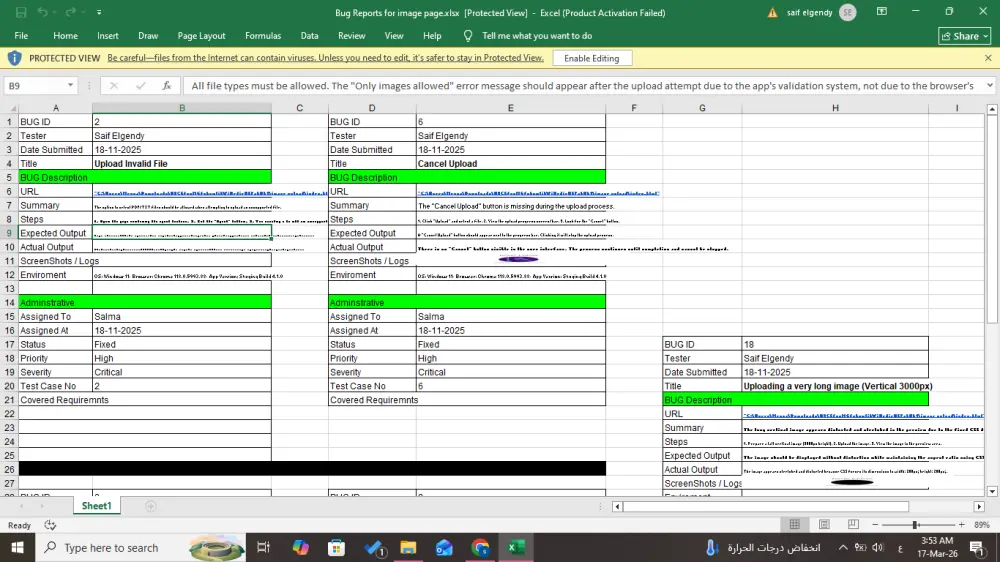The width and height of the screenshot is (1000, 562).
Task: Click Enable Editing button
Action: 592,58
